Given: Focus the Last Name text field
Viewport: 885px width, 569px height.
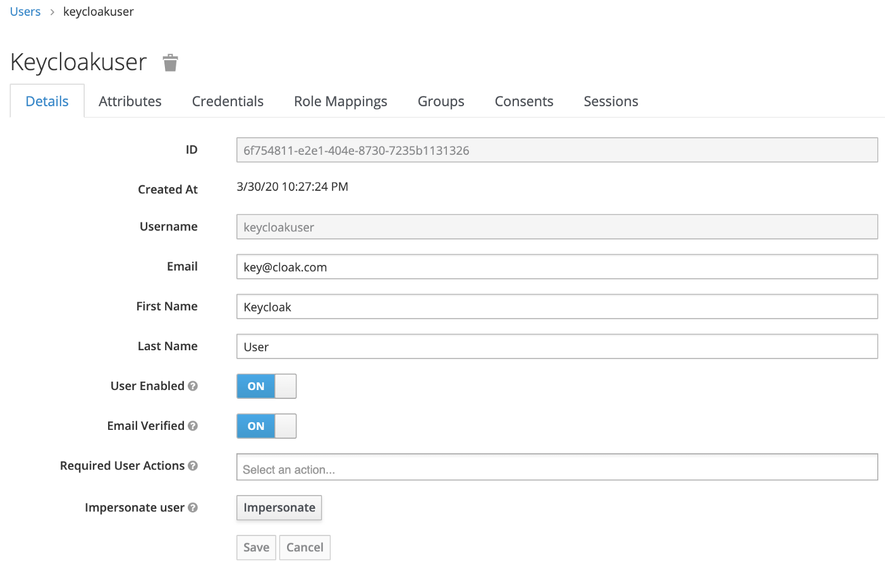Looking at the screenshot, I should [556, 347].
